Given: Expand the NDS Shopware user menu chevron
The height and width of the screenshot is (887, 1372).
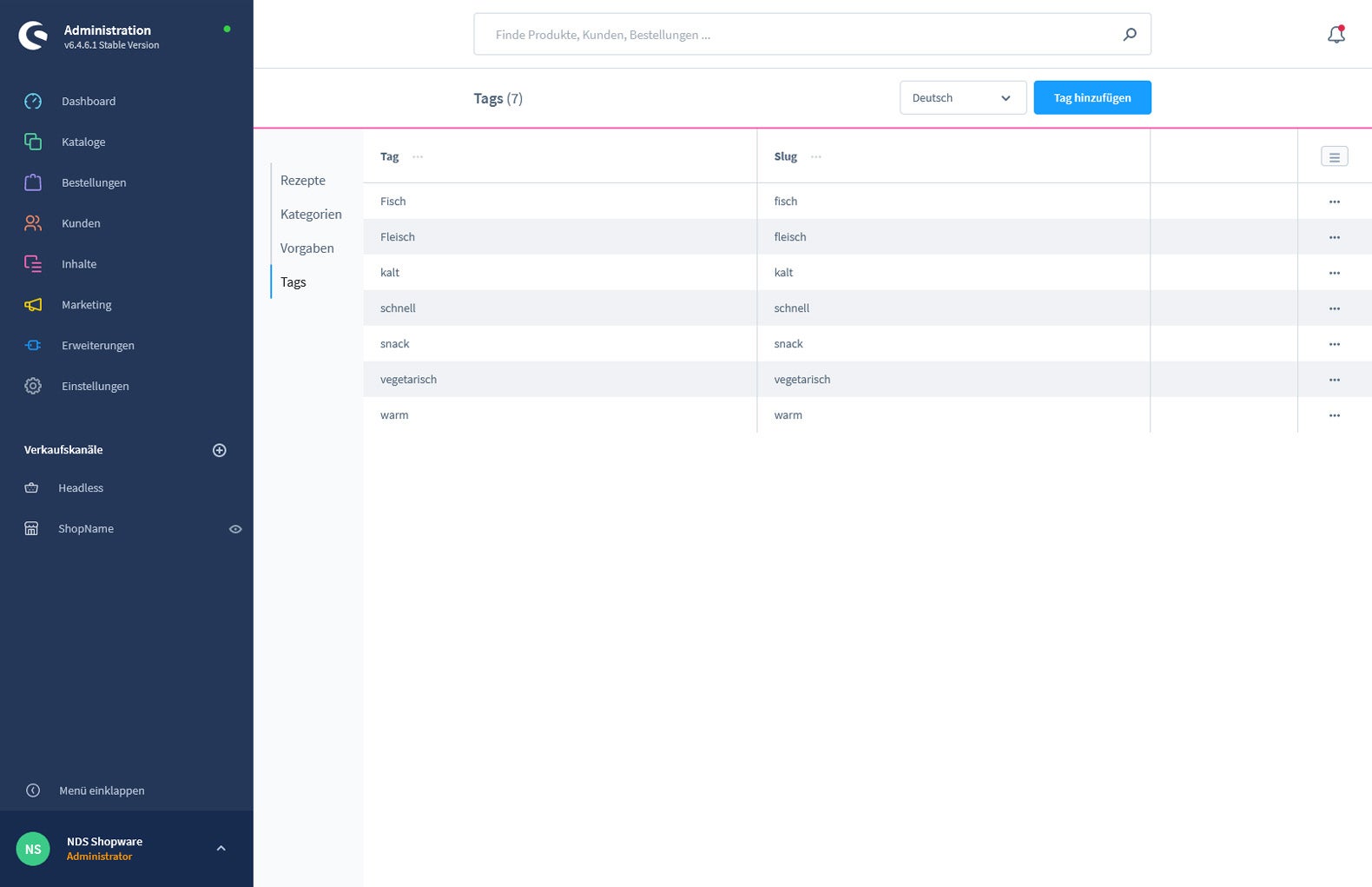Looking at the screenshot, I should pos(221,849).
